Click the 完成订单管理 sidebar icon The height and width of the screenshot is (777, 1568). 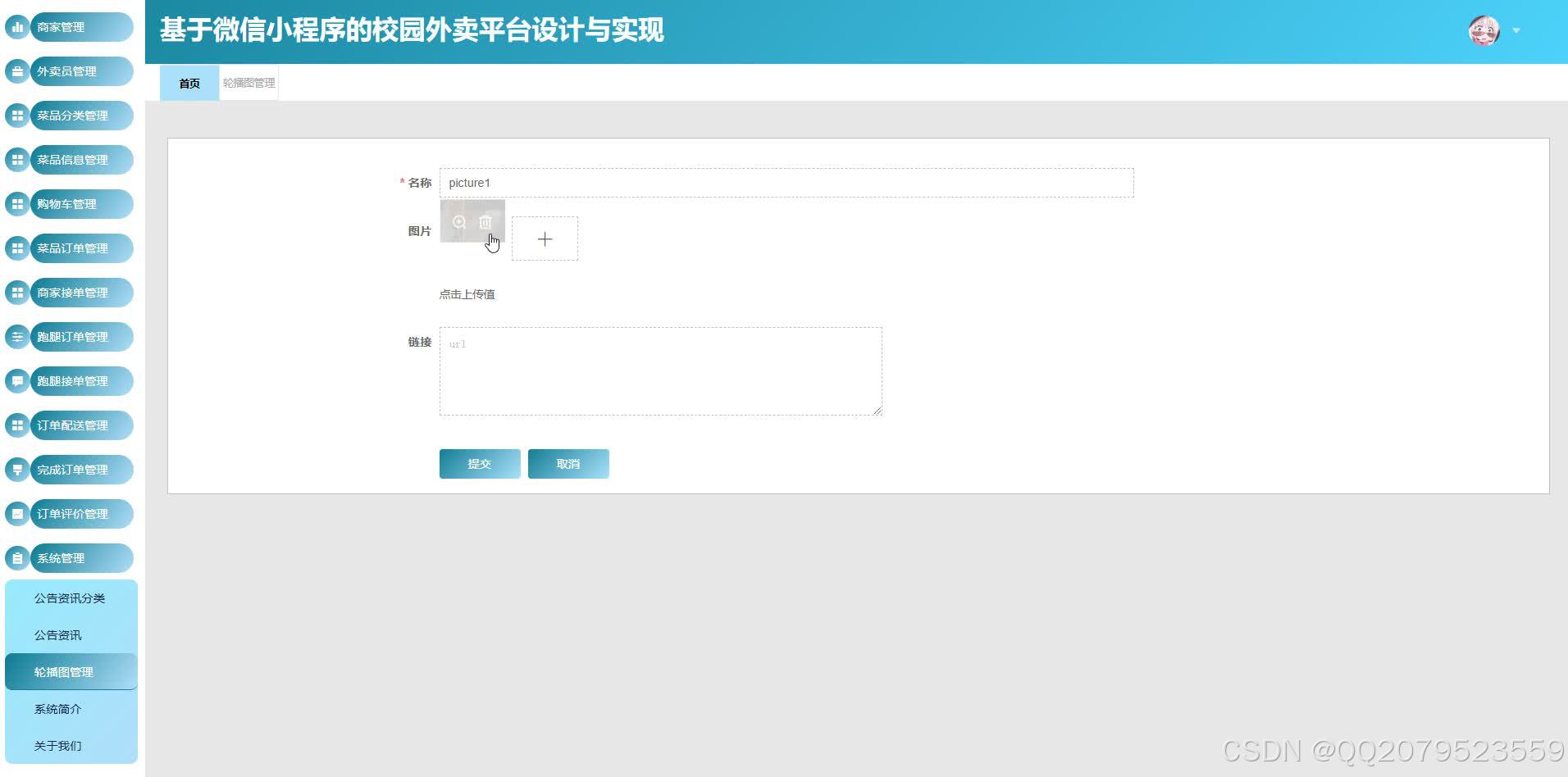(16, 469)
